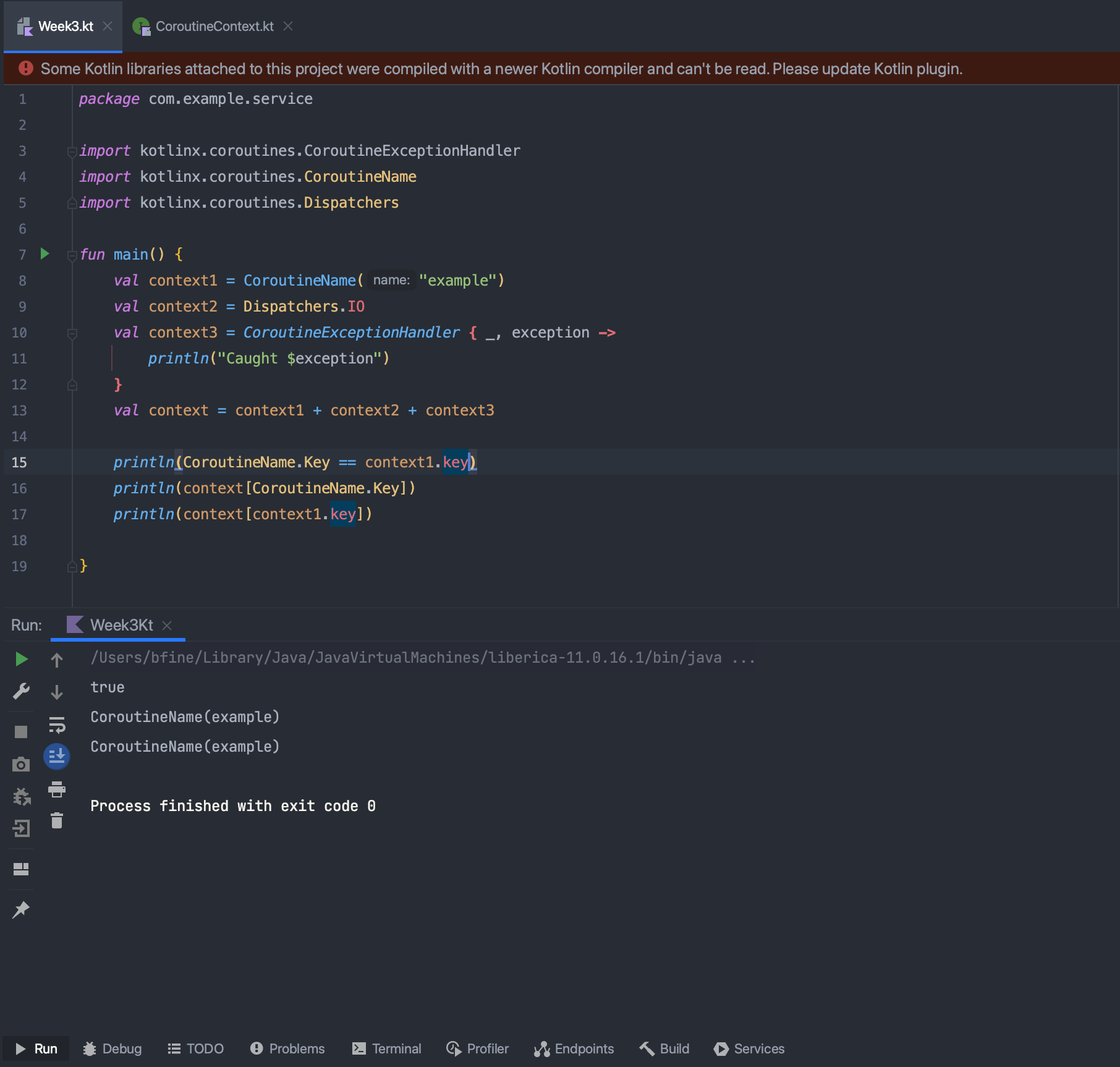The height and width of the screenshot is (1067, 1120).
Task: Open the TODO tool window
Action: tap(196, 1048)
